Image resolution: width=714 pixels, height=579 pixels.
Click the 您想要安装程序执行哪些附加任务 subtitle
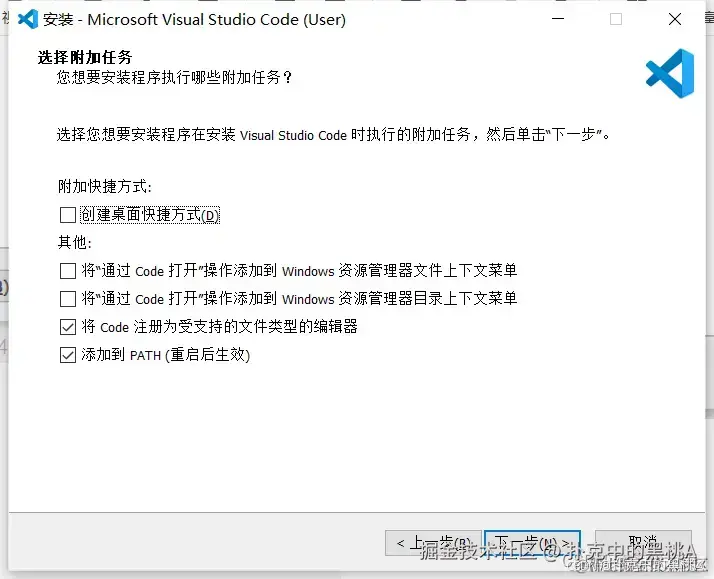tap(174, 77)
